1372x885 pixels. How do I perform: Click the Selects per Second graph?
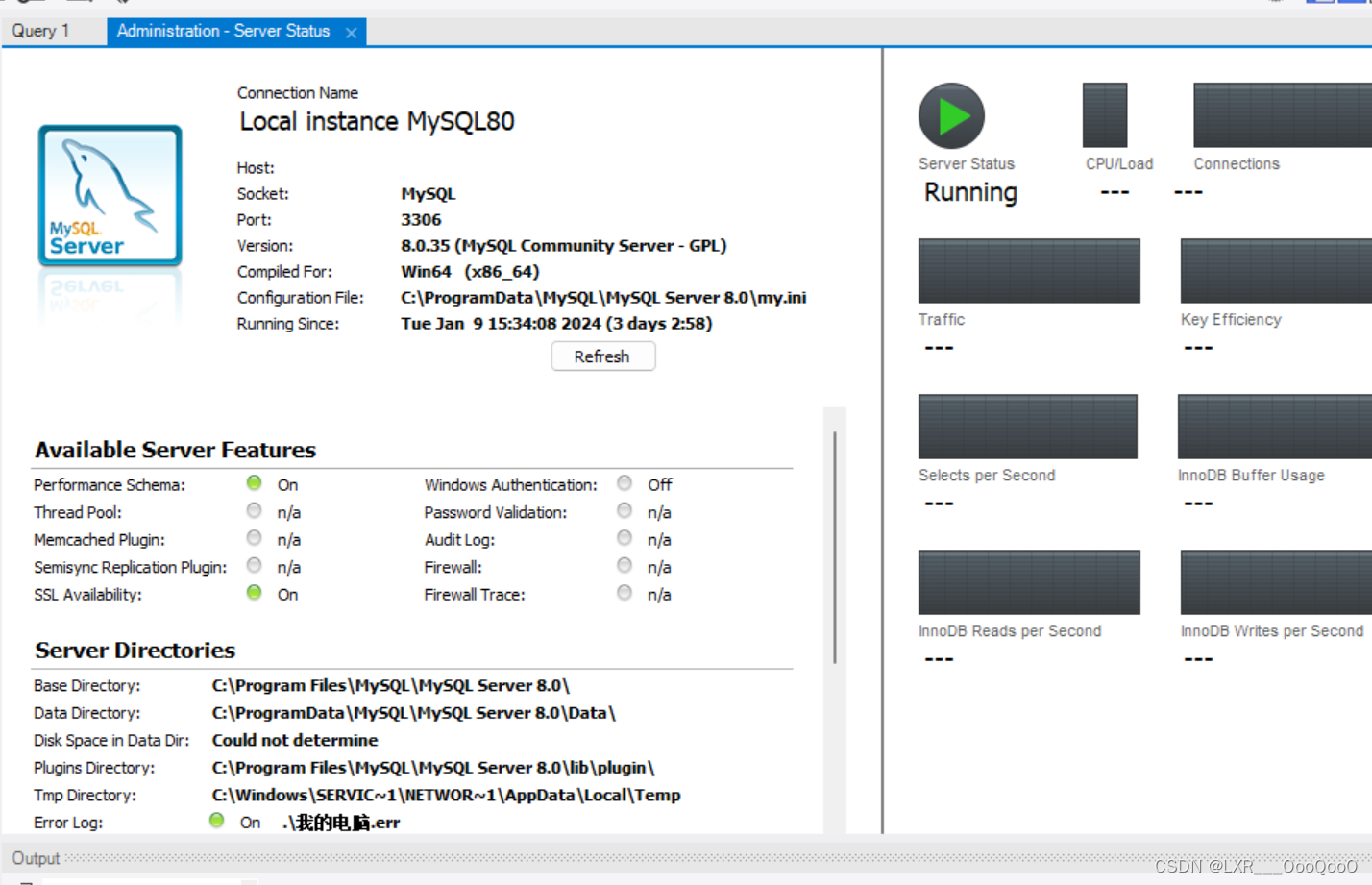tap(1028, 427)
